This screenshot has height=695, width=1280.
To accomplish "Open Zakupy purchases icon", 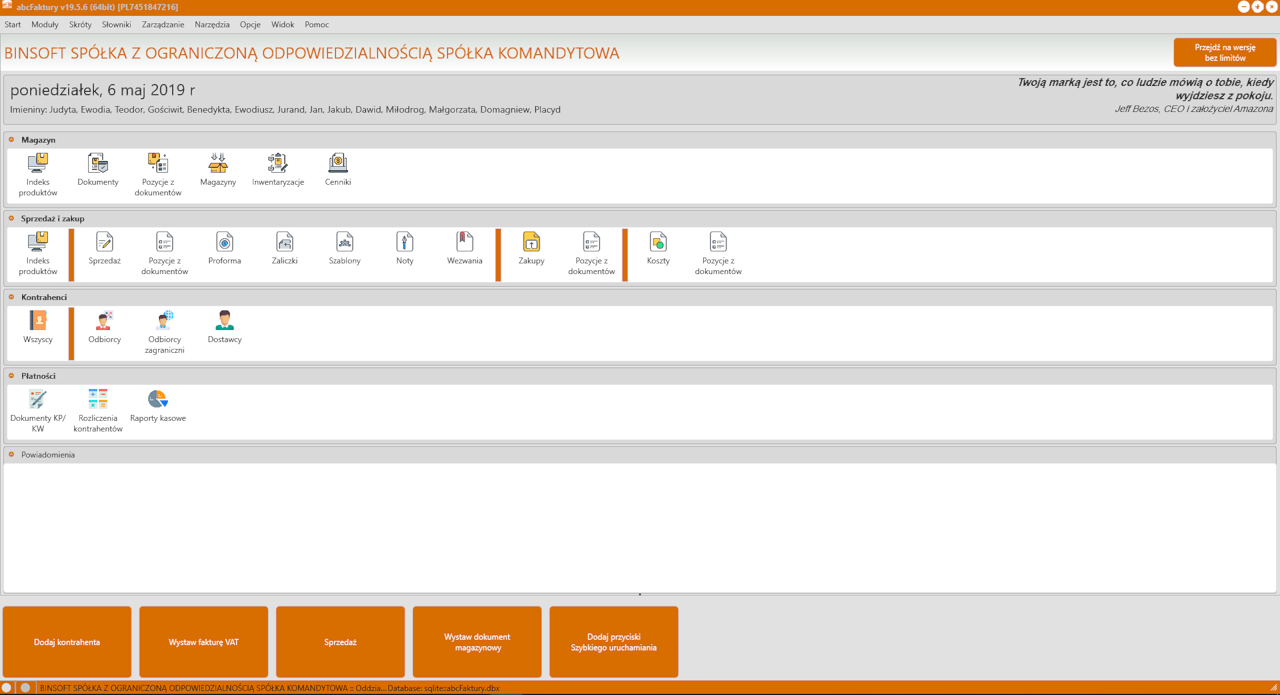I will tap(531, 248).
